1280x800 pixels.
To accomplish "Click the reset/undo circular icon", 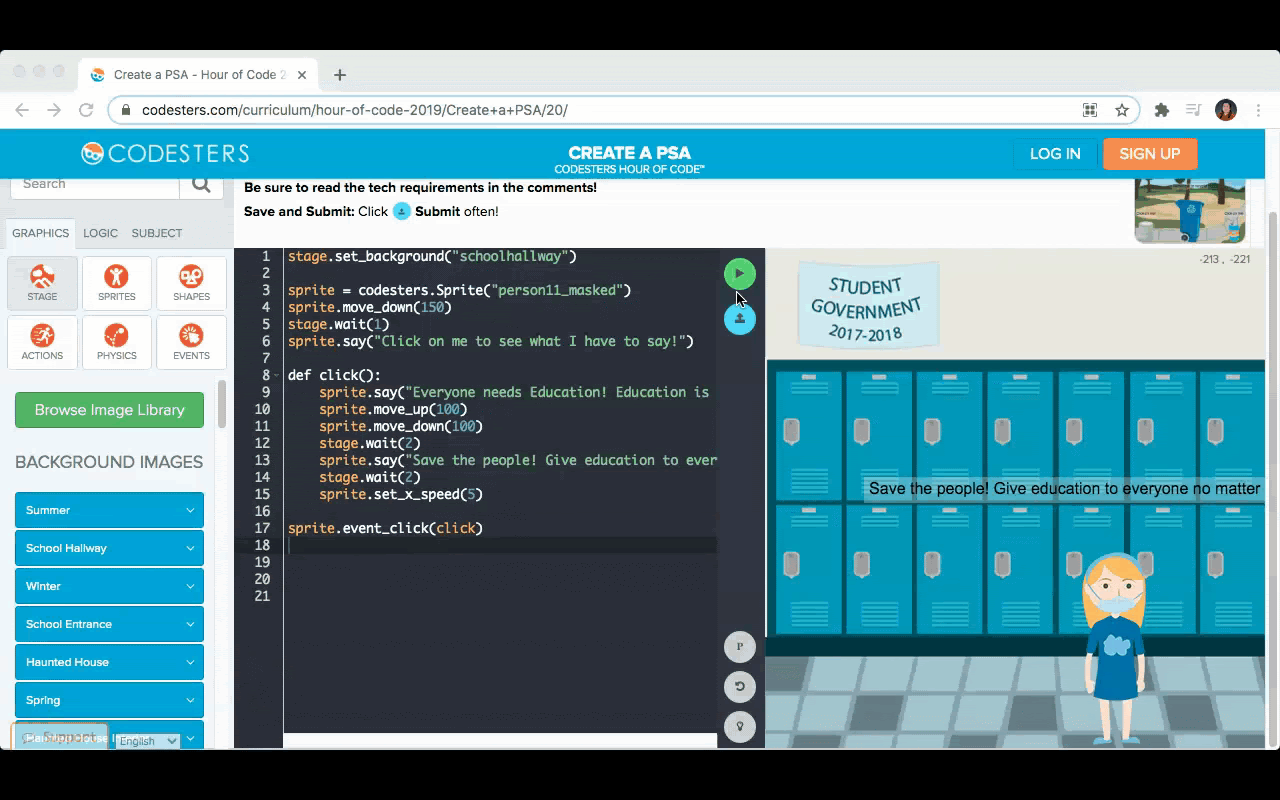I will tap(739, 686).
